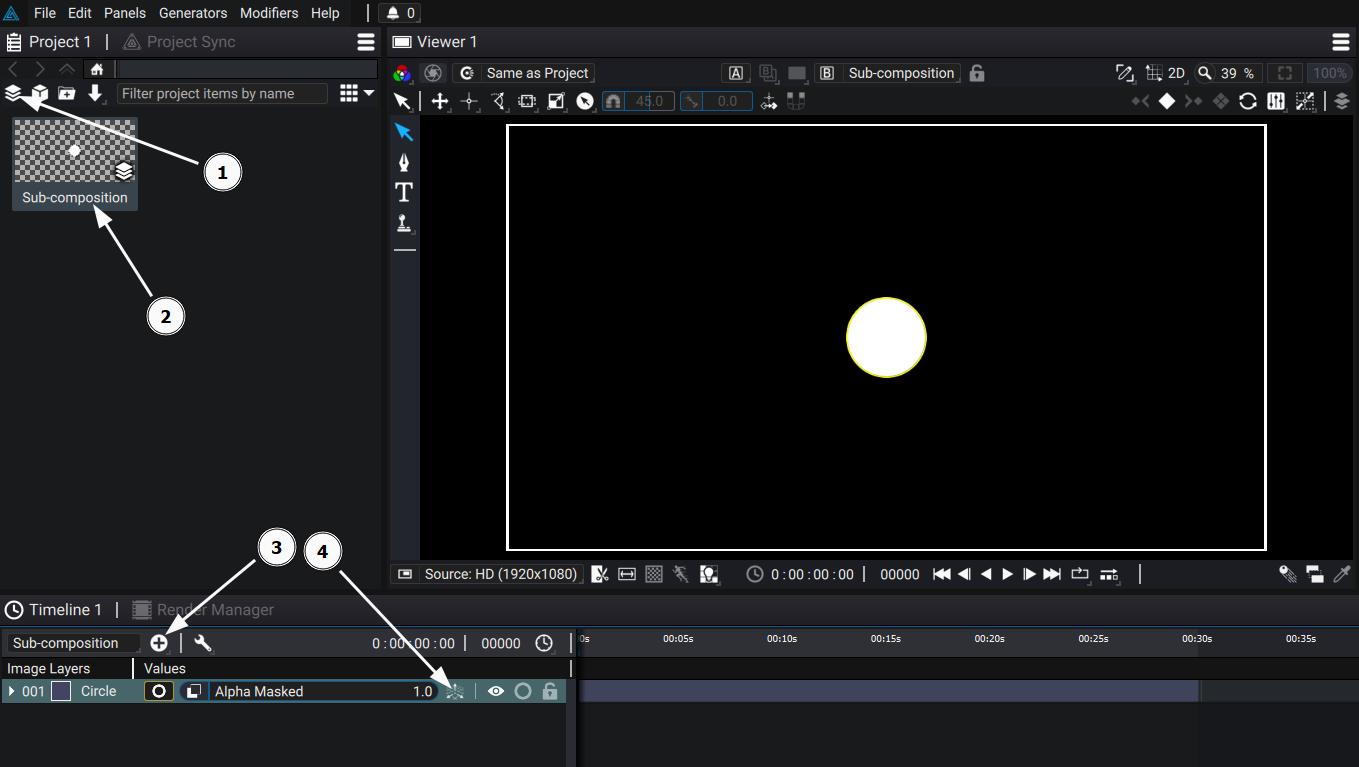This screenshot has height=767, width=1359.
Task: Open the Same as Project color dropdown
Action: [526, 73]
